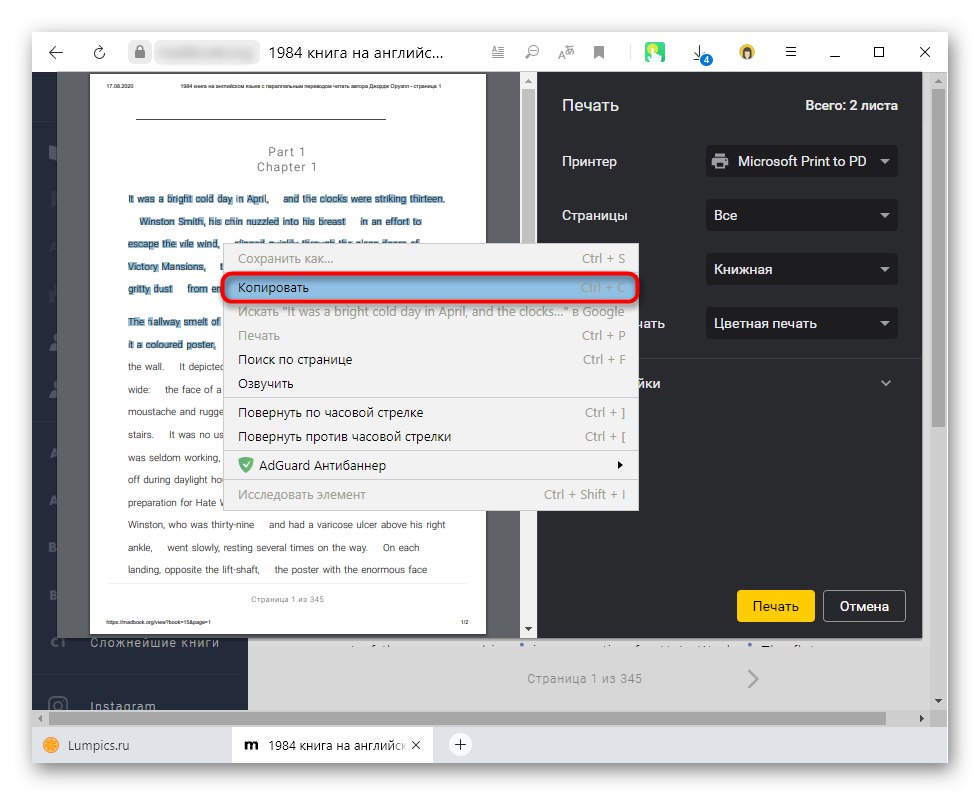Open the Принтер dropdown

(801, 161)
